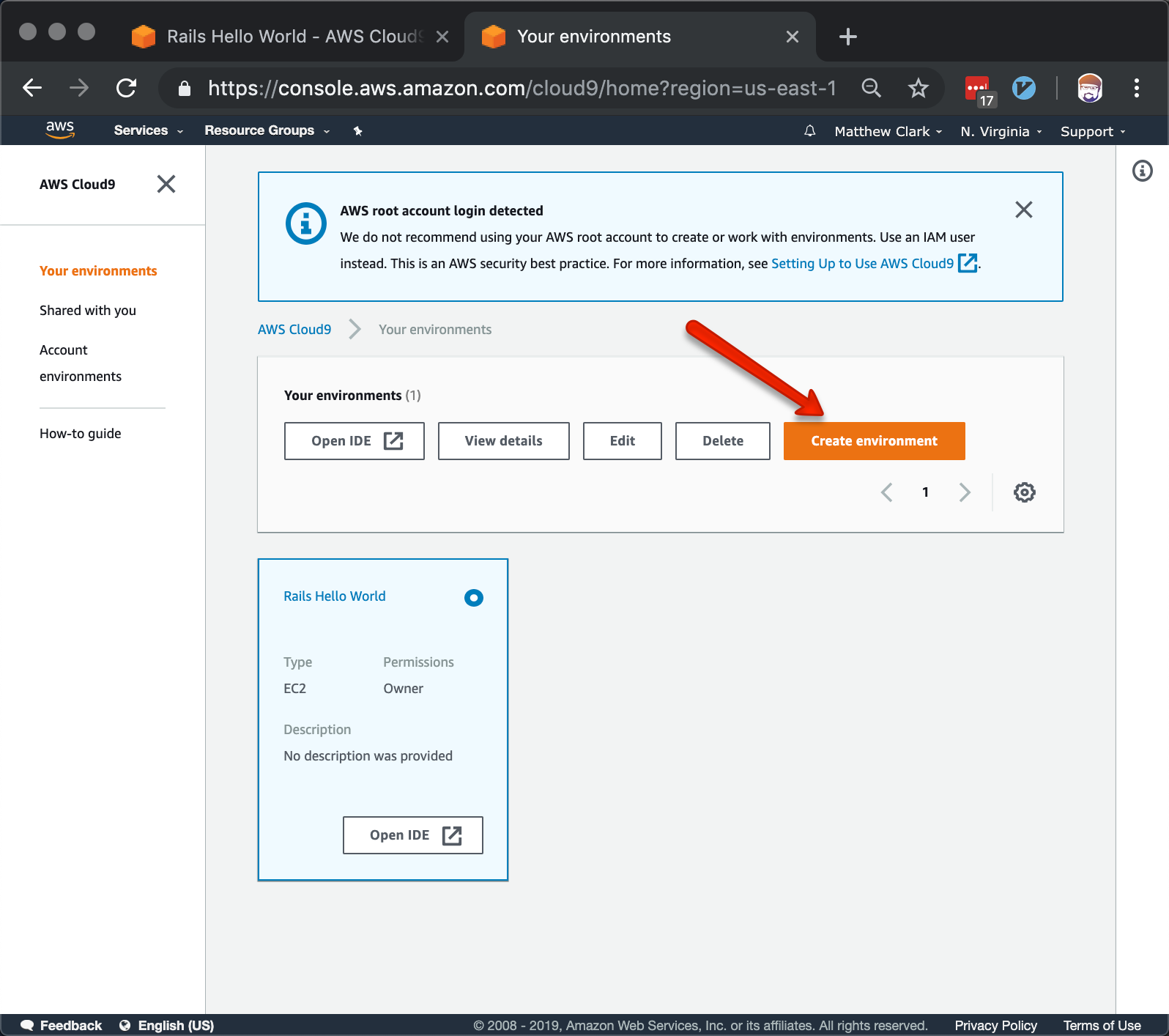The height and width of the screenshot is (1036, 1169).
Task: Open the Matthew Clark account menu
Action: point(888,132)
